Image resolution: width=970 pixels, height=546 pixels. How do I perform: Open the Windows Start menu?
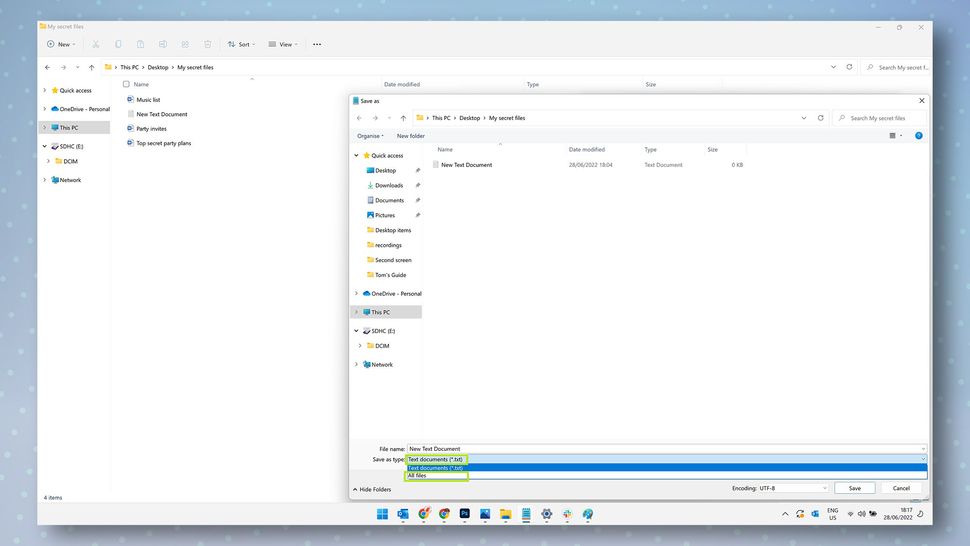pyautogui.click(x=382, y=514)
